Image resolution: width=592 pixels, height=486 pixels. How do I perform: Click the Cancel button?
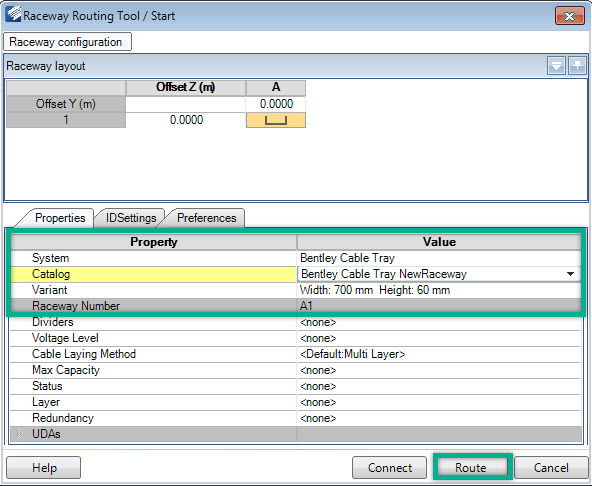coord(551,467)
